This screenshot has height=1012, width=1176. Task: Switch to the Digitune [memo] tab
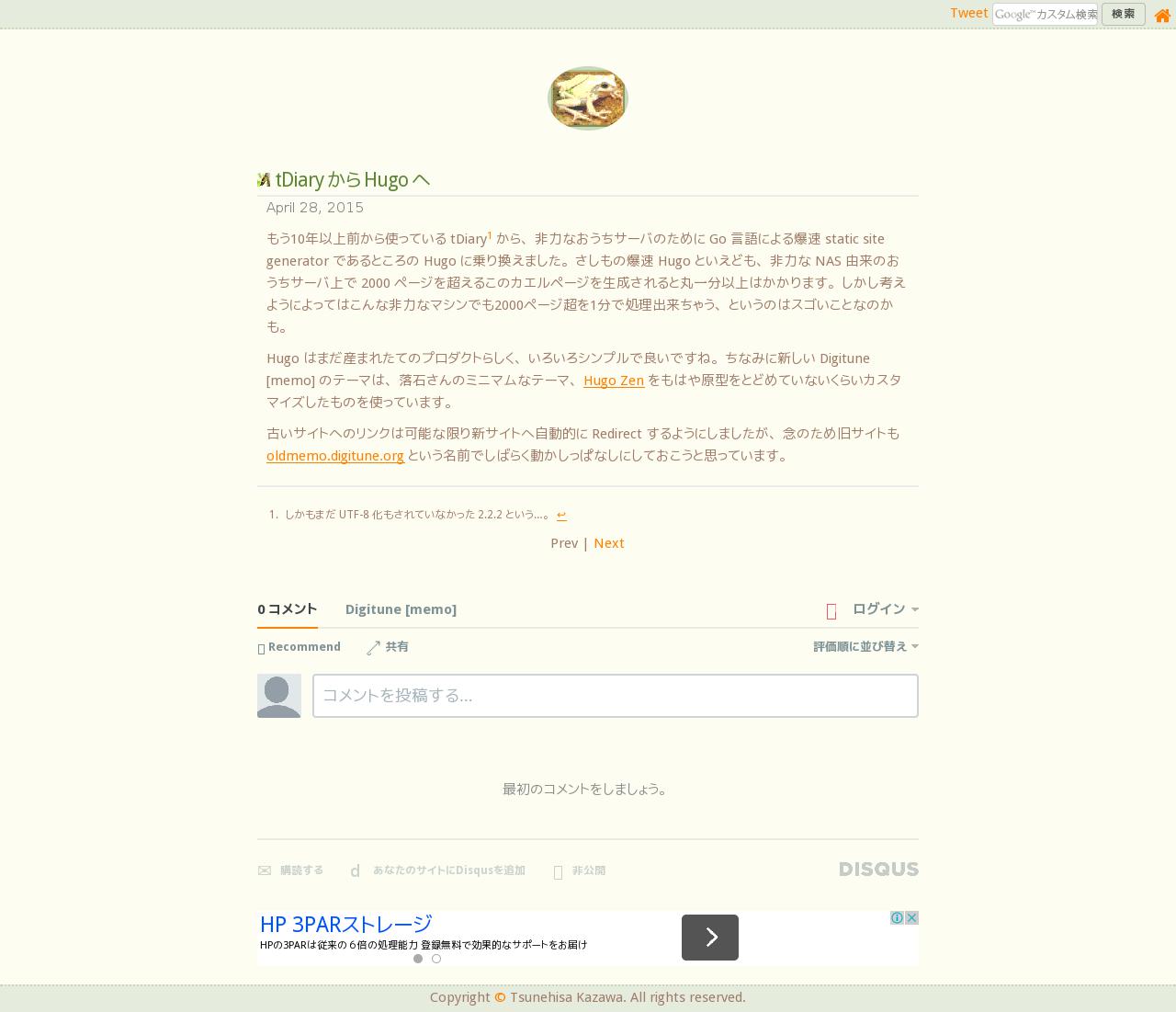(x=401, y=609)
